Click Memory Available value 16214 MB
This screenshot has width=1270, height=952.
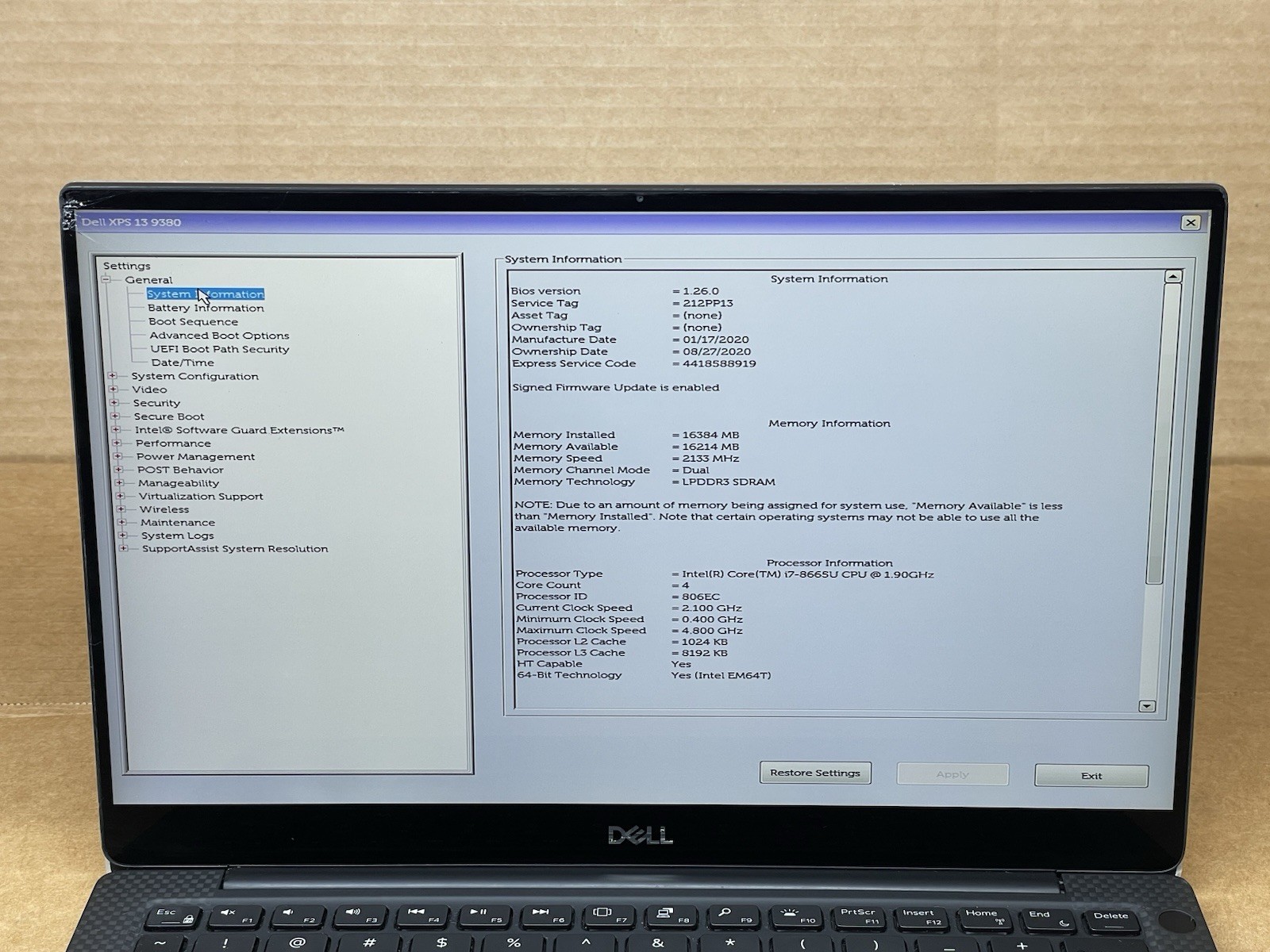pos(710,447)
